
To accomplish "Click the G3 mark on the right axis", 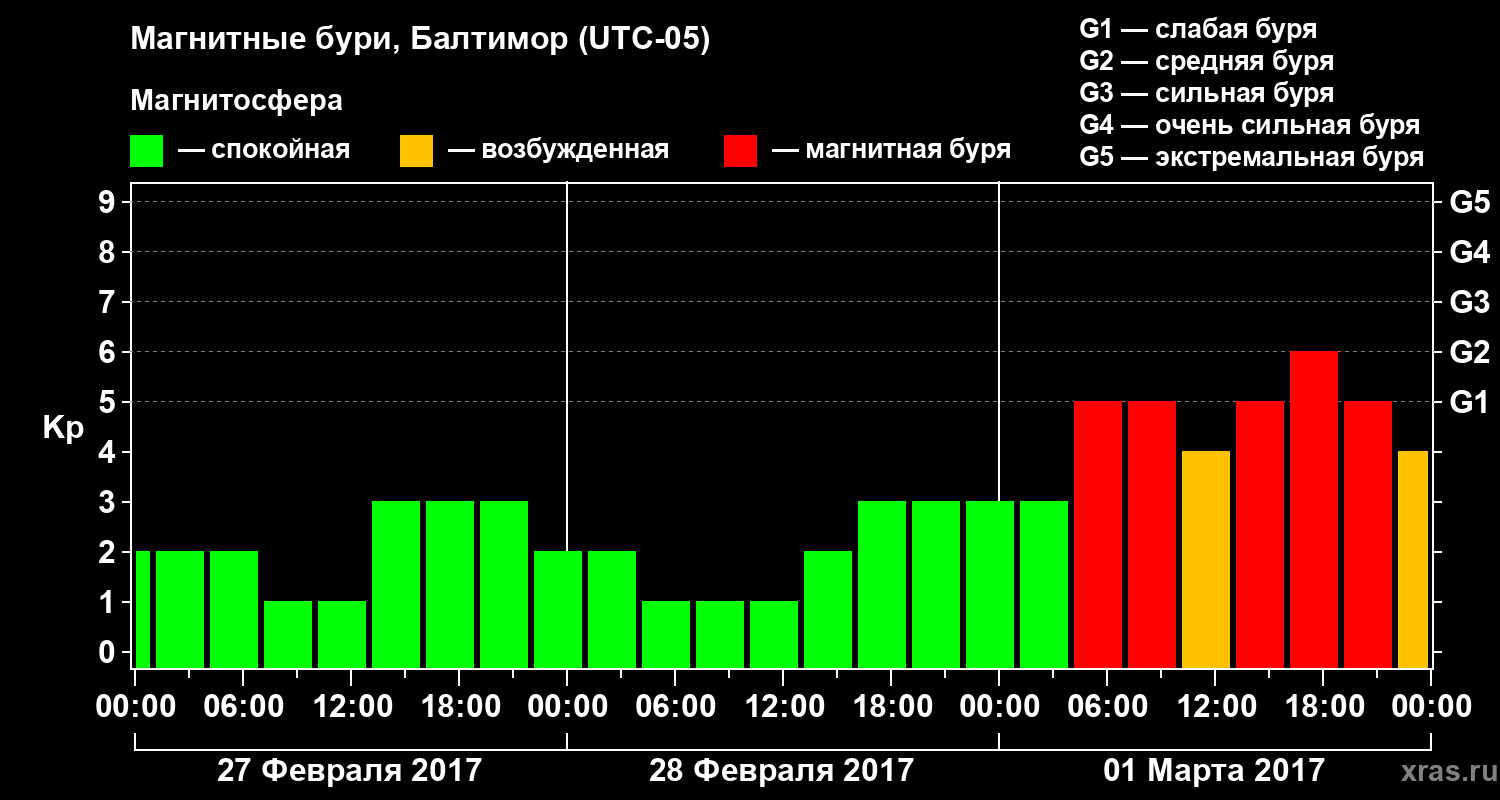I will pyautogui.click(x=1469, y=302).
